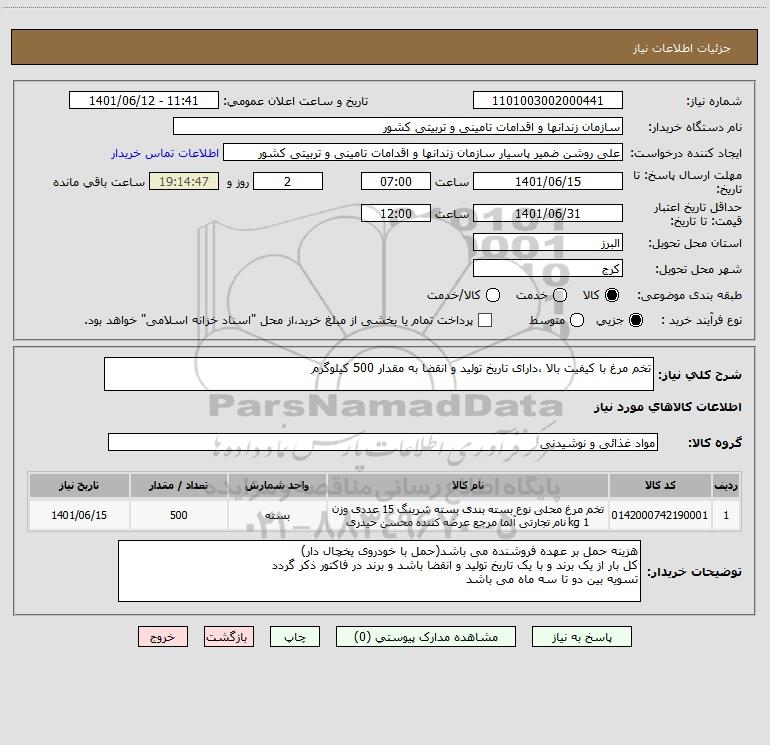
Task: Click the شرح کلی نیاز label
Action: tap(700, 375)
